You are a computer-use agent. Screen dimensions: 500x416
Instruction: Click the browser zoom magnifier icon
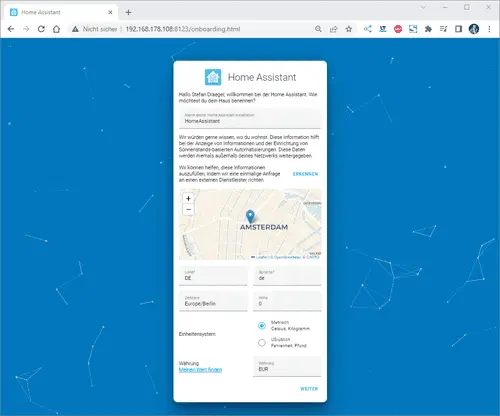click(x=318, y=29)
